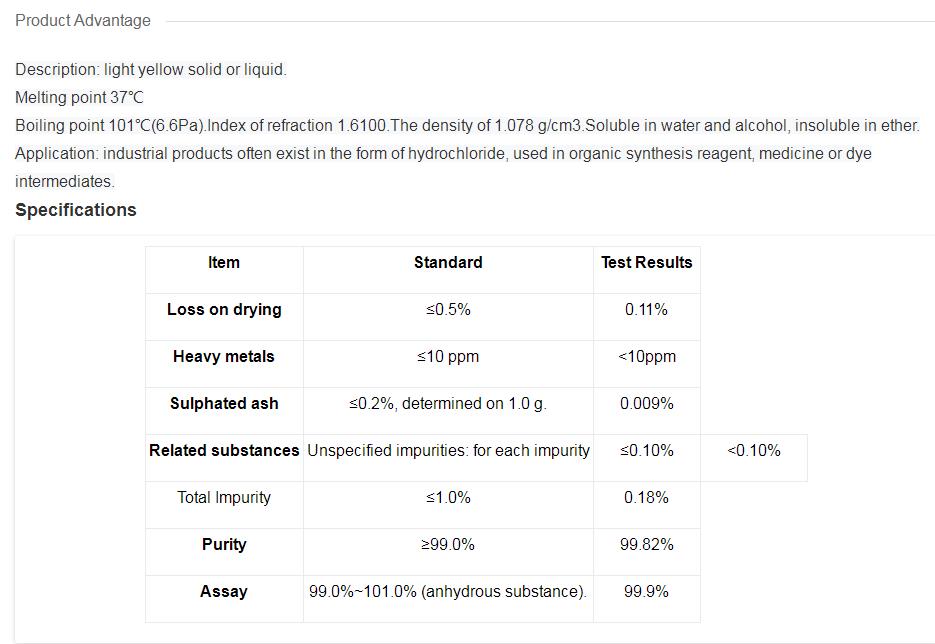Click the 0.009% sulphated ash result
935x644 pixels.
click(646, 404)
